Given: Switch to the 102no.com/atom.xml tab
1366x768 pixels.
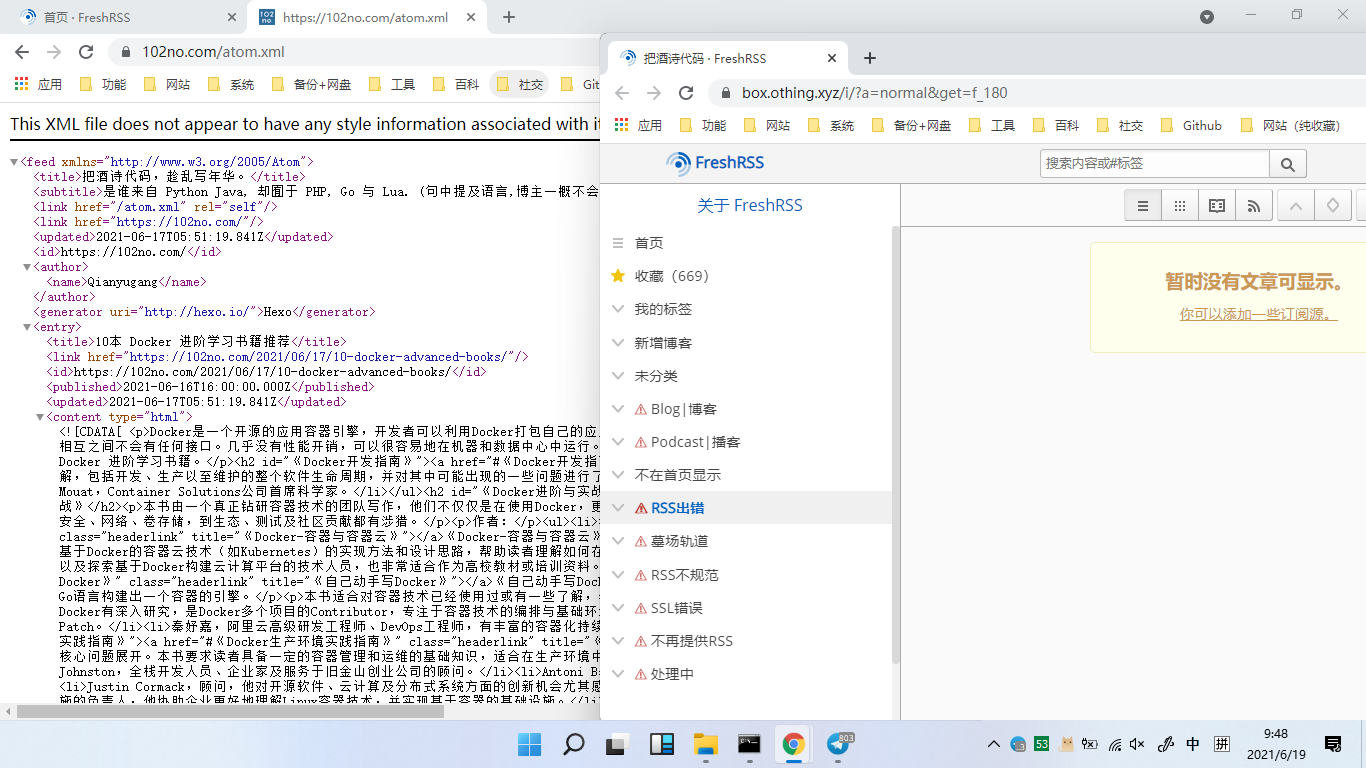Looking at the screenshot, I should [x=355, y=16].
